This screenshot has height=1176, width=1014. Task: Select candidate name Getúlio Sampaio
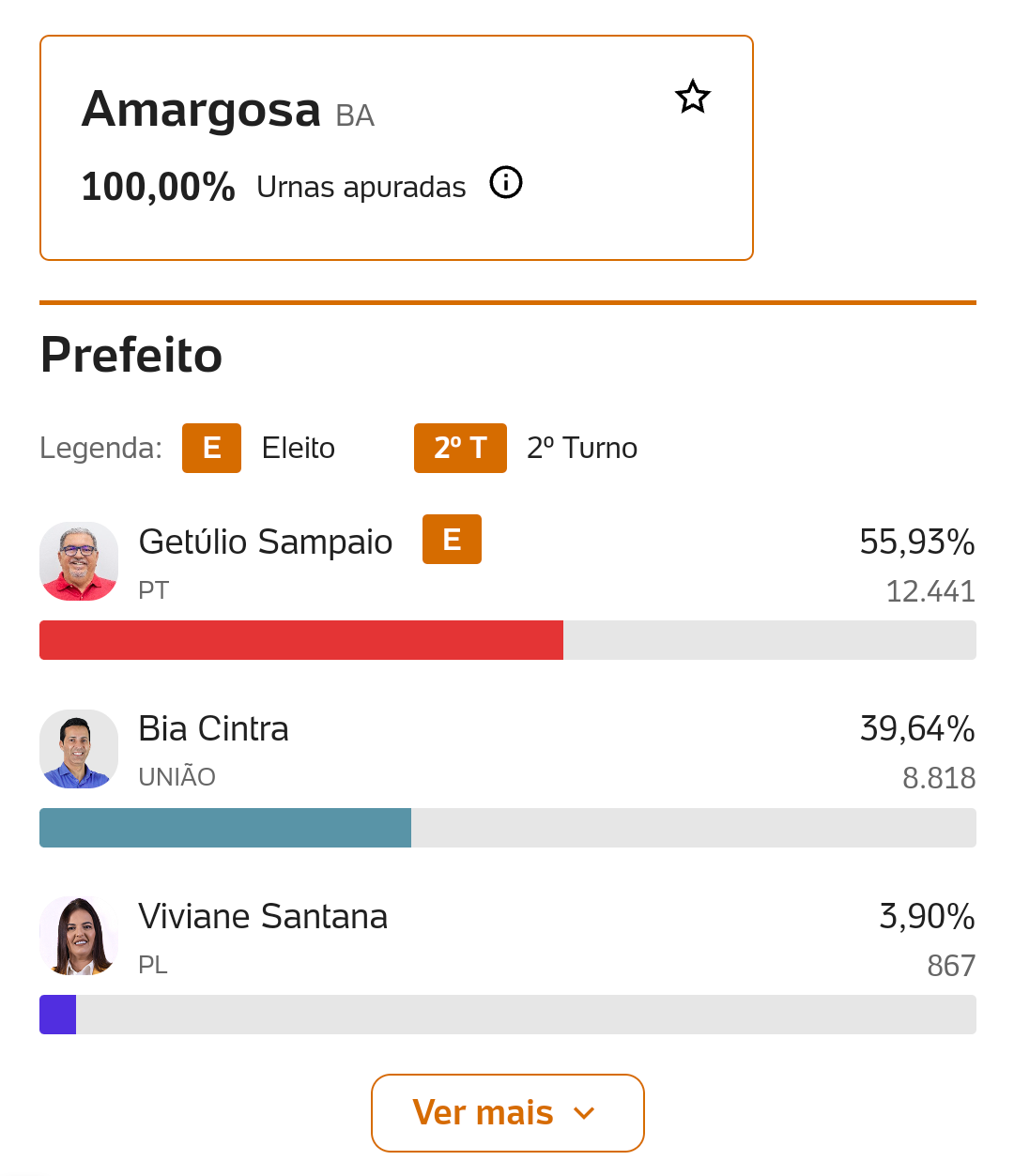coord(266,542)
